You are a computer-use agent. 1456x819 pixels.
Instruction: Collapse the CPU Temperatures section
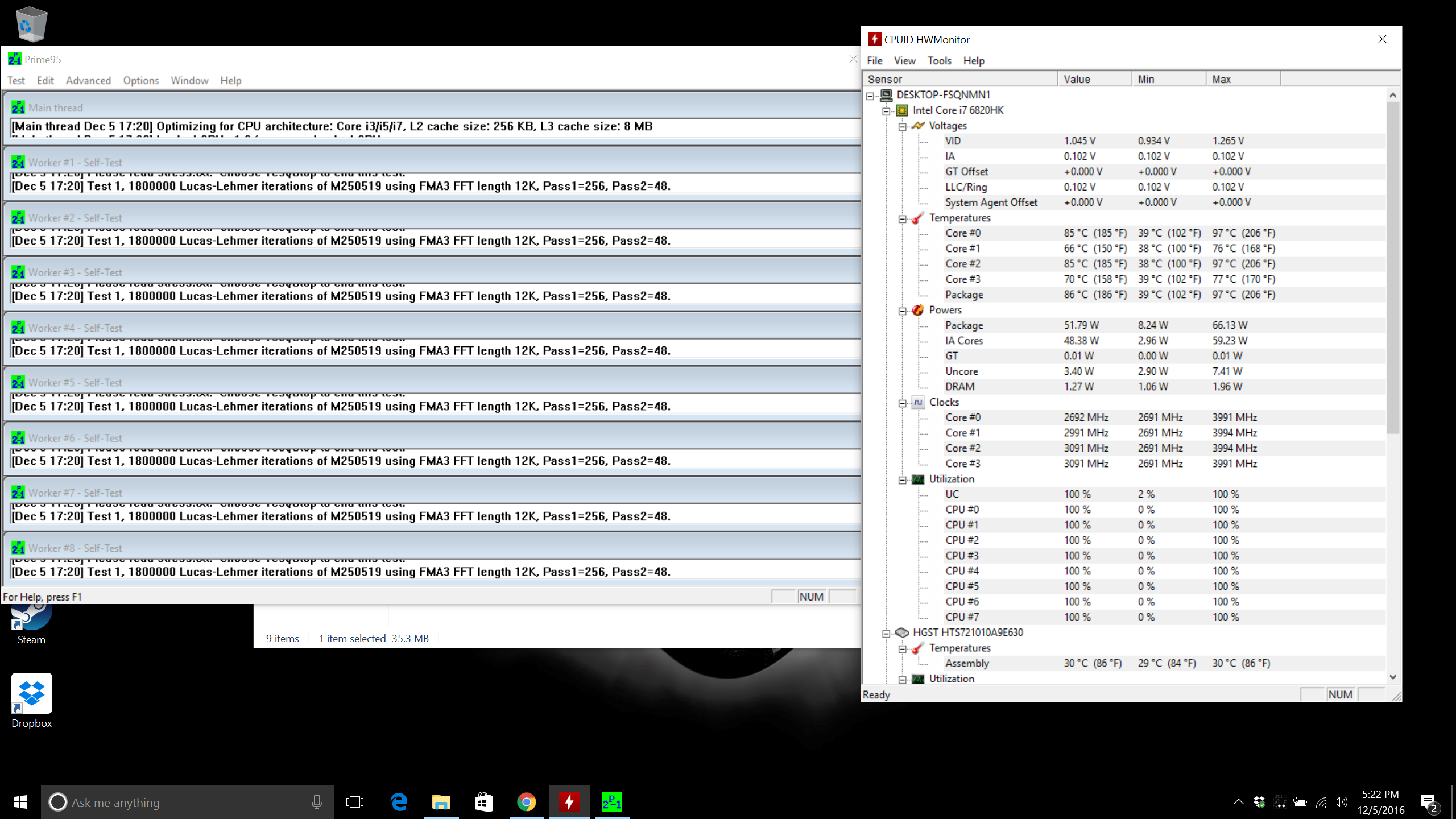point(902,219)
